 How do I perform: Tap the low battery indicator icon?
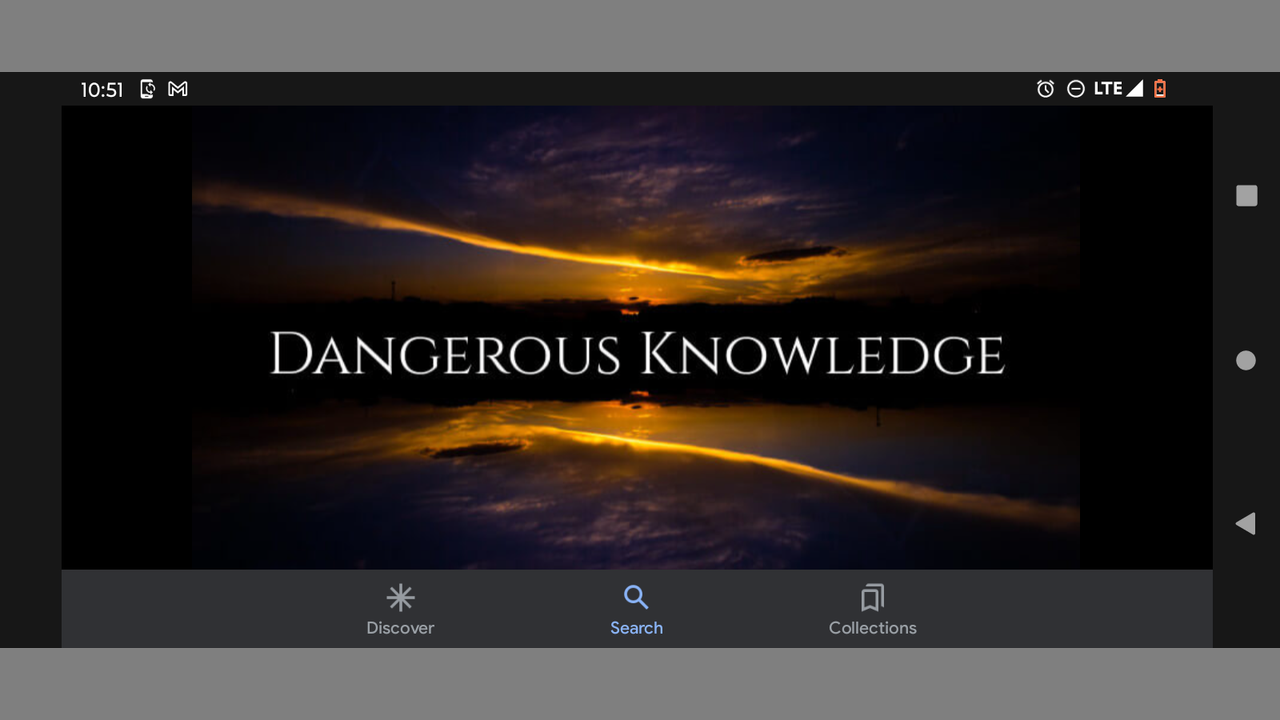tap(1160, 89)
